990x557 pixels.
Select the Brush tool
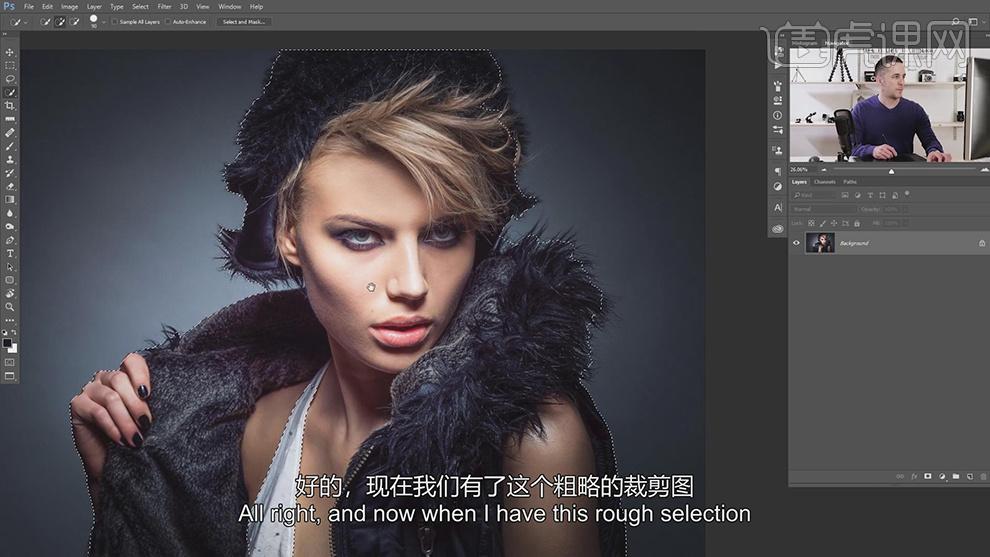(9, 146)
